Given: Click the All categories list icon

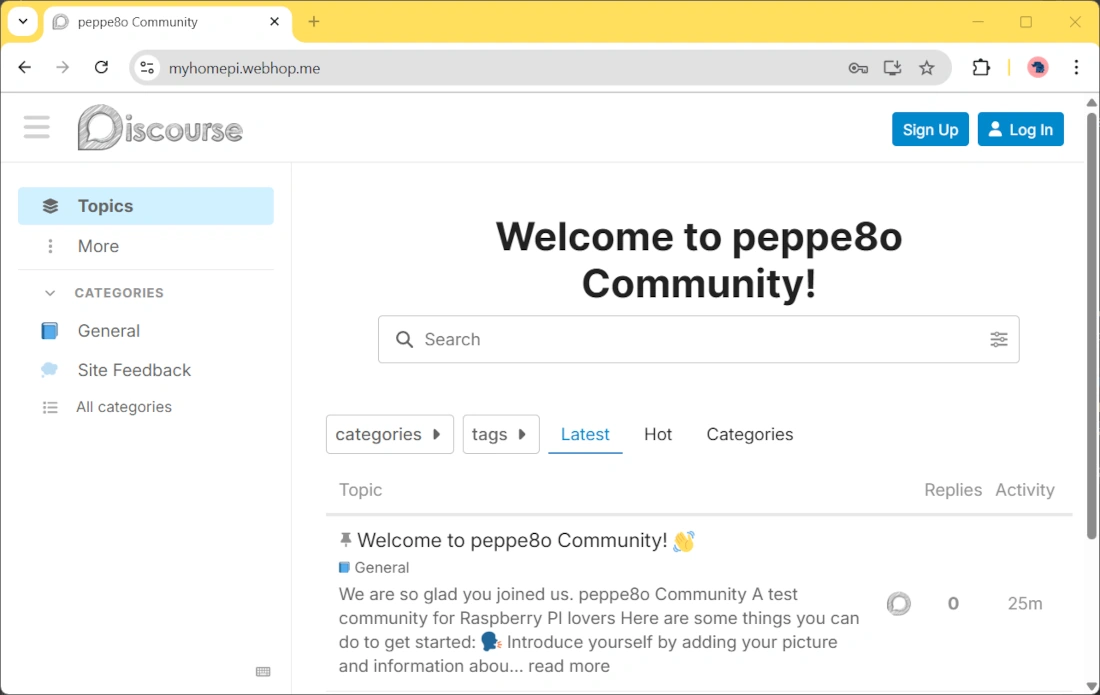Looking at the screenshot, I should coord(50,407).
